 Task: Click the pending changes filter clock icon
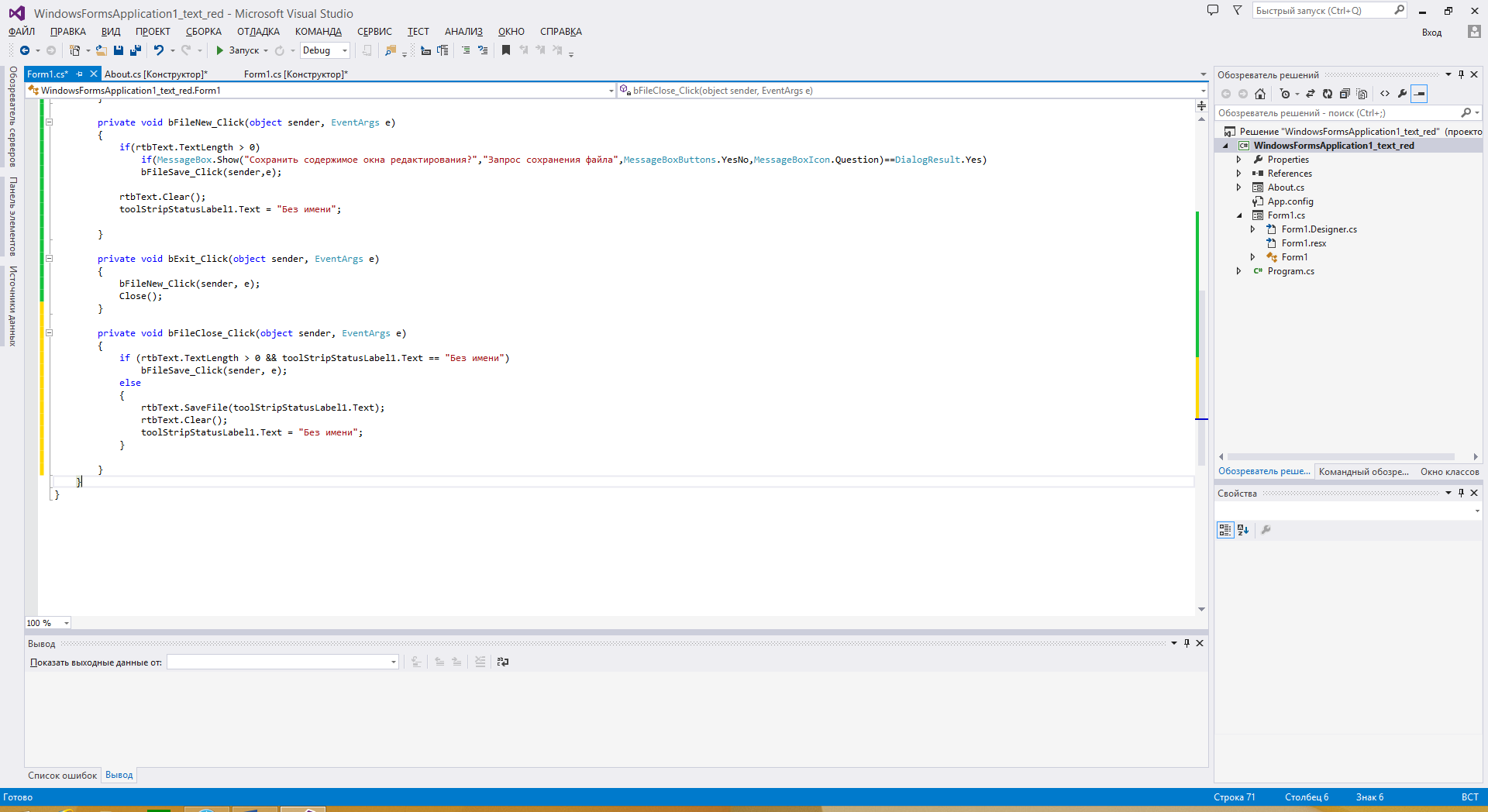(x=1285, y=94)
